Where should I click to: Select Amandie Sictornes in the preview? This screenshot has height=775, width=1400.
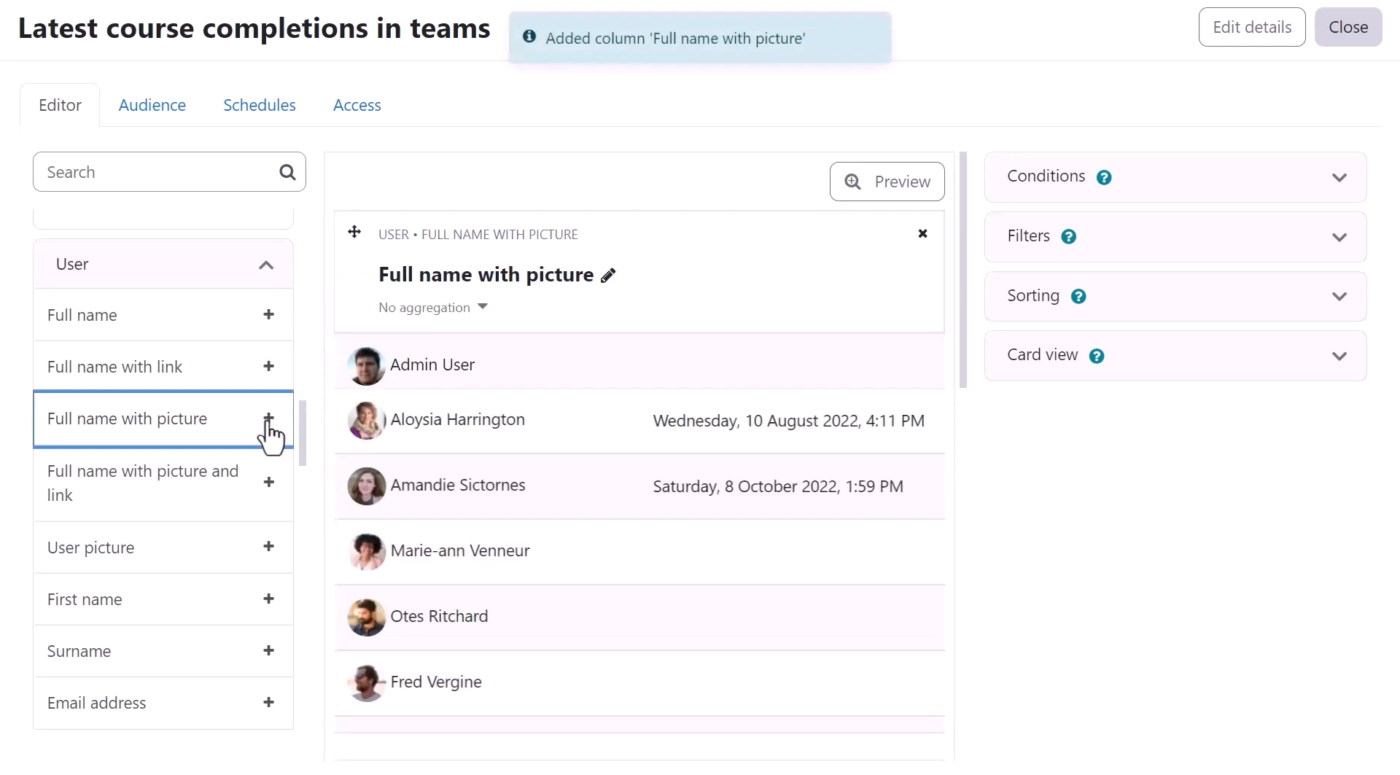[457, 486]
